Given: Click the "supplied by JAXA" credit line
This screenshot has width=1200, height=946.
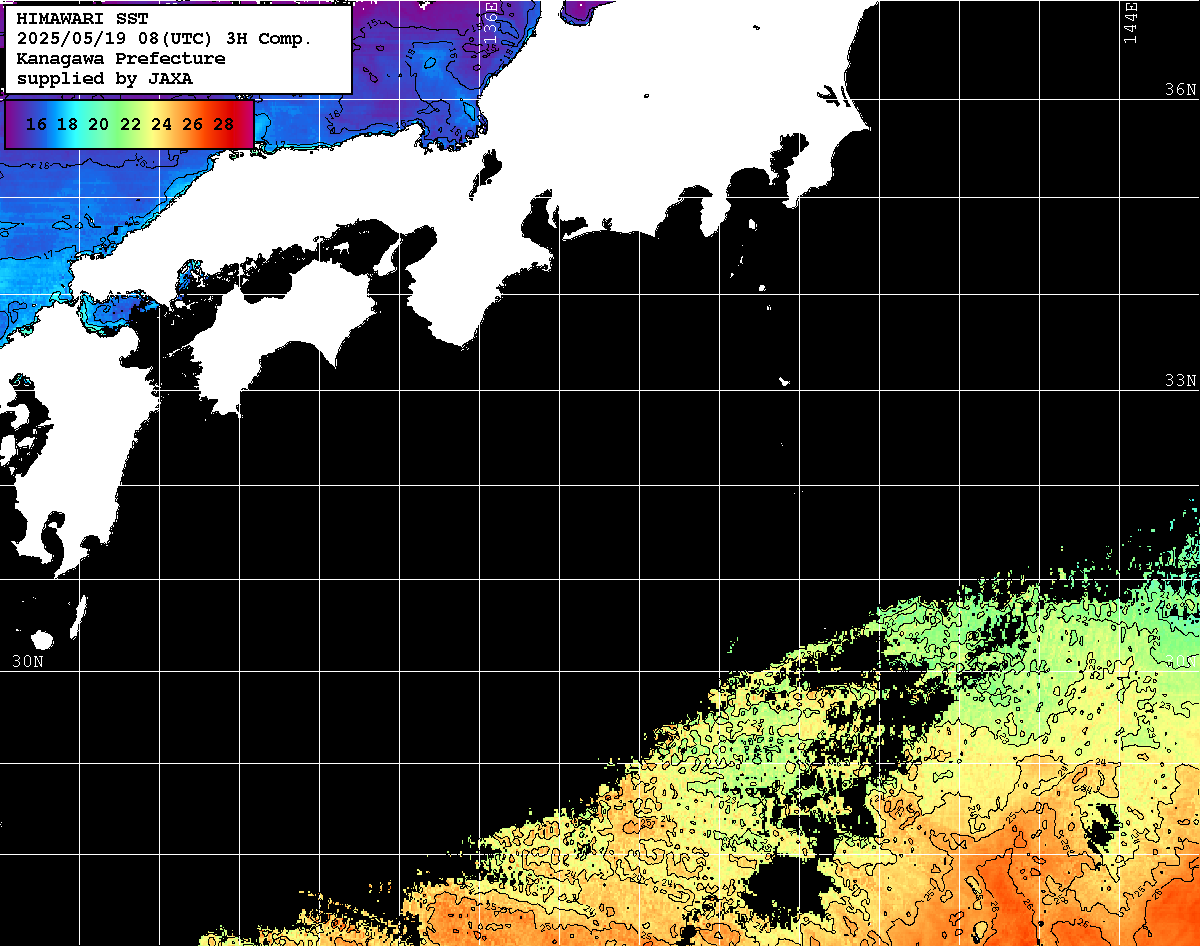Looking at the screenshot, I should coord(105,78).
